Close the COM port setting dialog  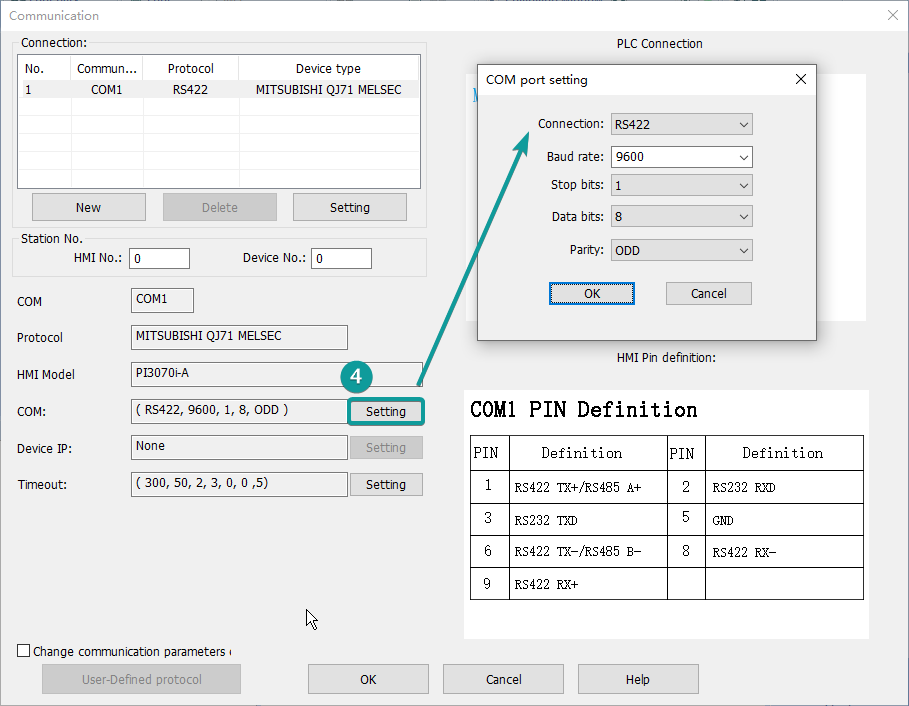[800, 79]
